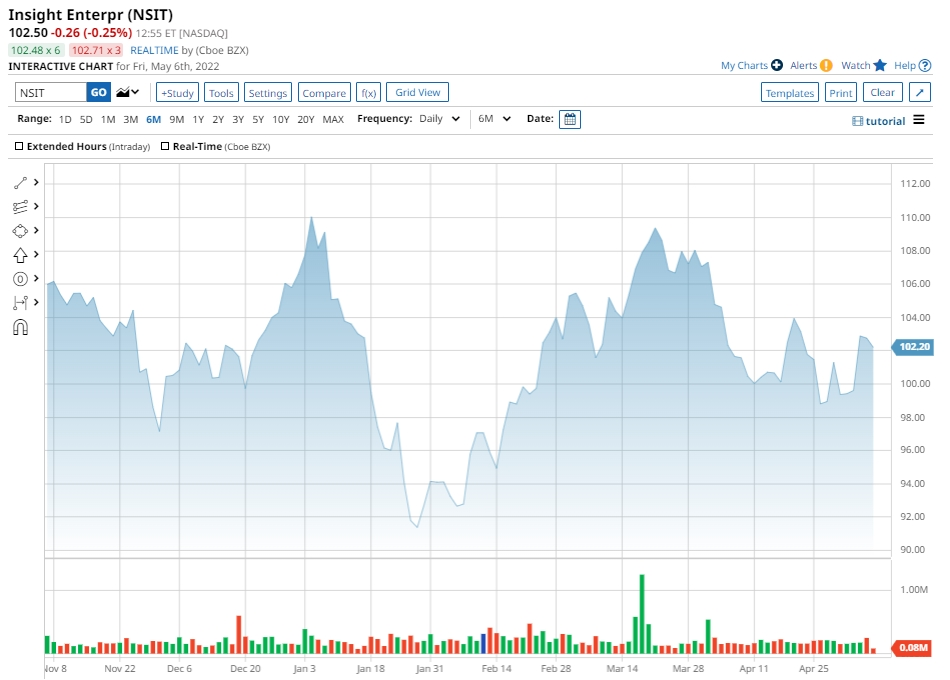
Task: Select the 2Y range
Action: point(218,119)
